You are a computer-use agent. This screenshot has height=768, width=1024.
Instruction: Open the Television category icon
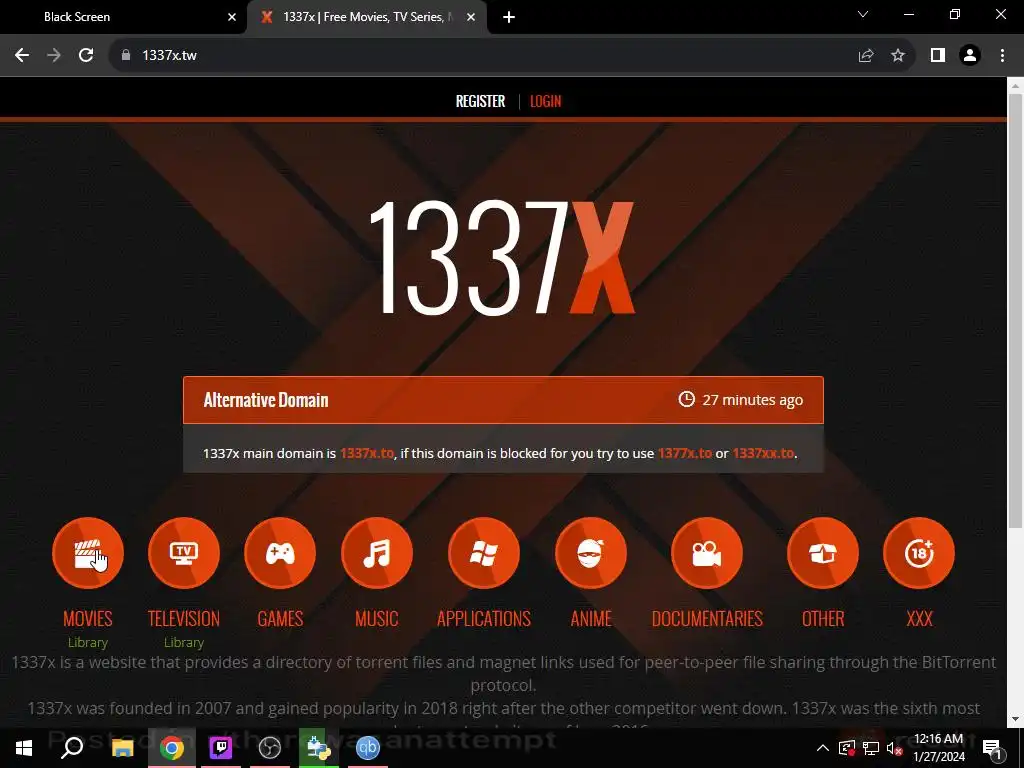coord(184,553)
